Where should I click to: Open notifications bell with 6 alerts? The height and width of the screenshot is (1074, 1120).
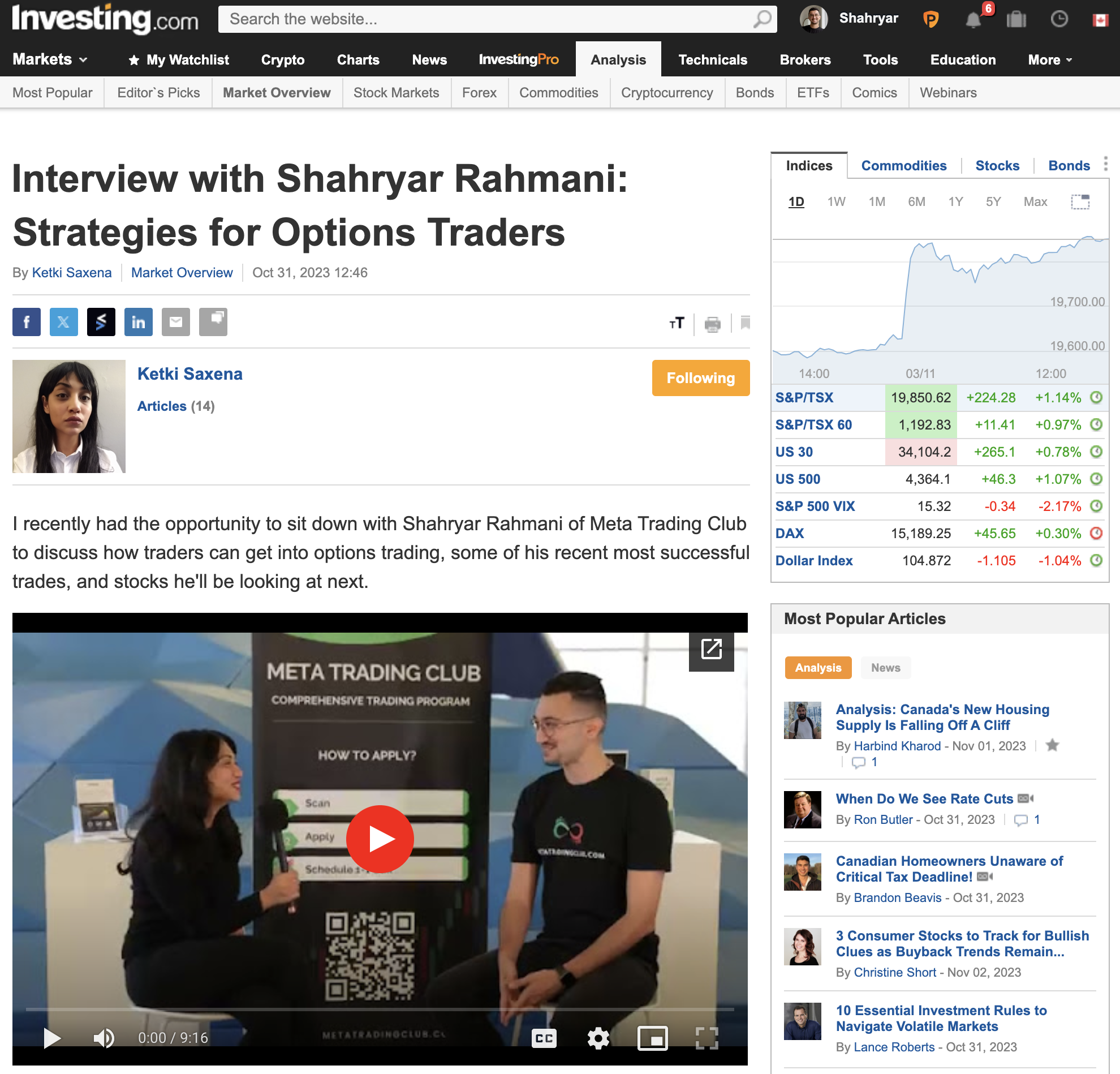(x=973, y=20)
